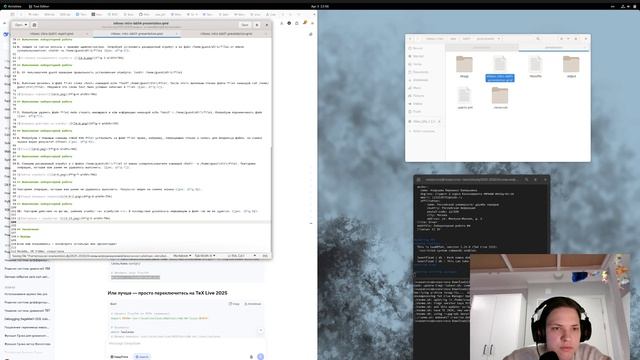Click the extensions icon in browser toolbar
Screen dimensions: 640x360
coord(297,23)
